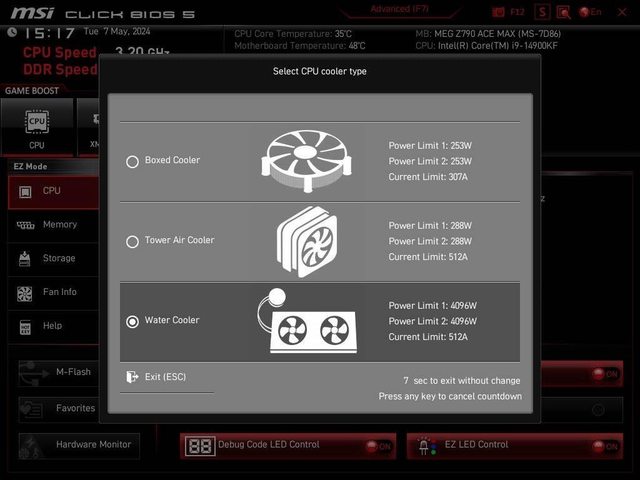This screenshot has height=480, width=640.
Task: Toggle the red ON switch above EZ LED Control
Action: coord(605,374)
